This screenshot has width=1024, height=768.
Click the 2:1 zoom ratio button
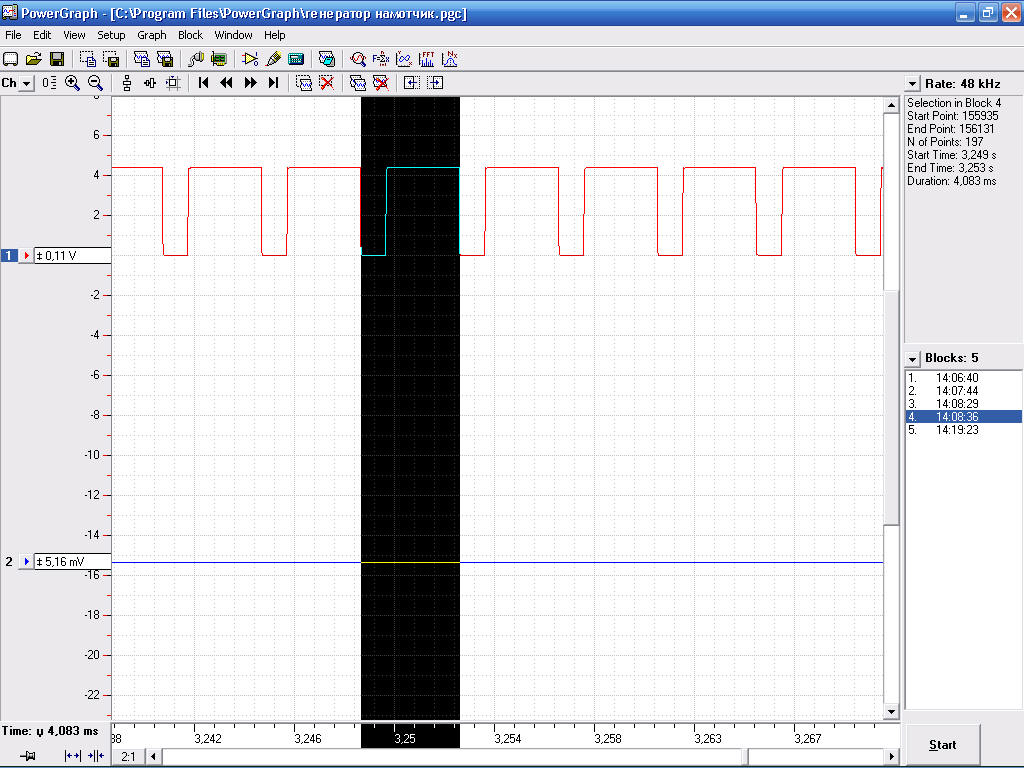(129, 756)
